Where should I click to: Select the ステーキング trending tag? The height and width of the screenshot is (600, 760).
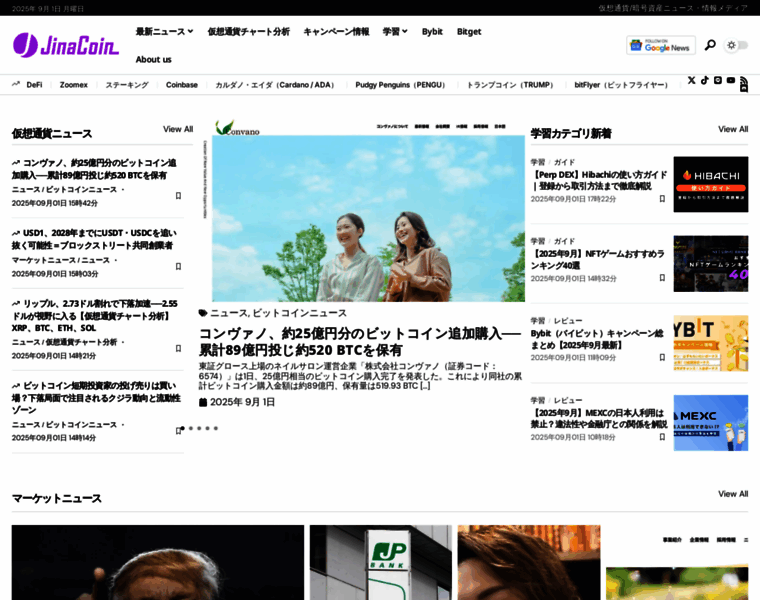point(127,85)
